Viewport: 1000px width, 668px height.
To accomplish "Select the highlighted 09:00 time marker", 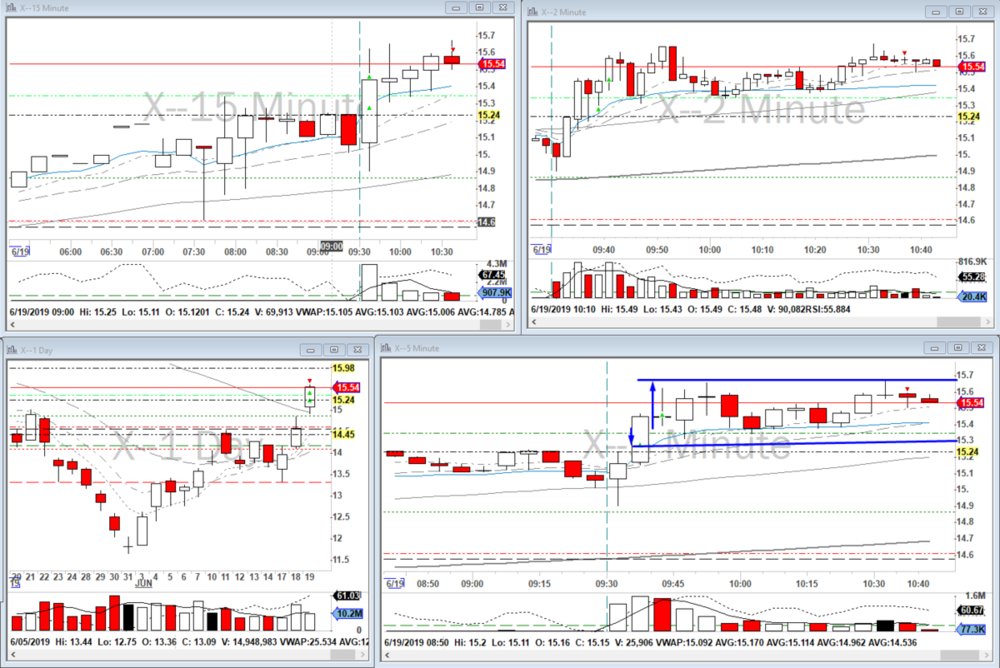I will click(331, 246).
